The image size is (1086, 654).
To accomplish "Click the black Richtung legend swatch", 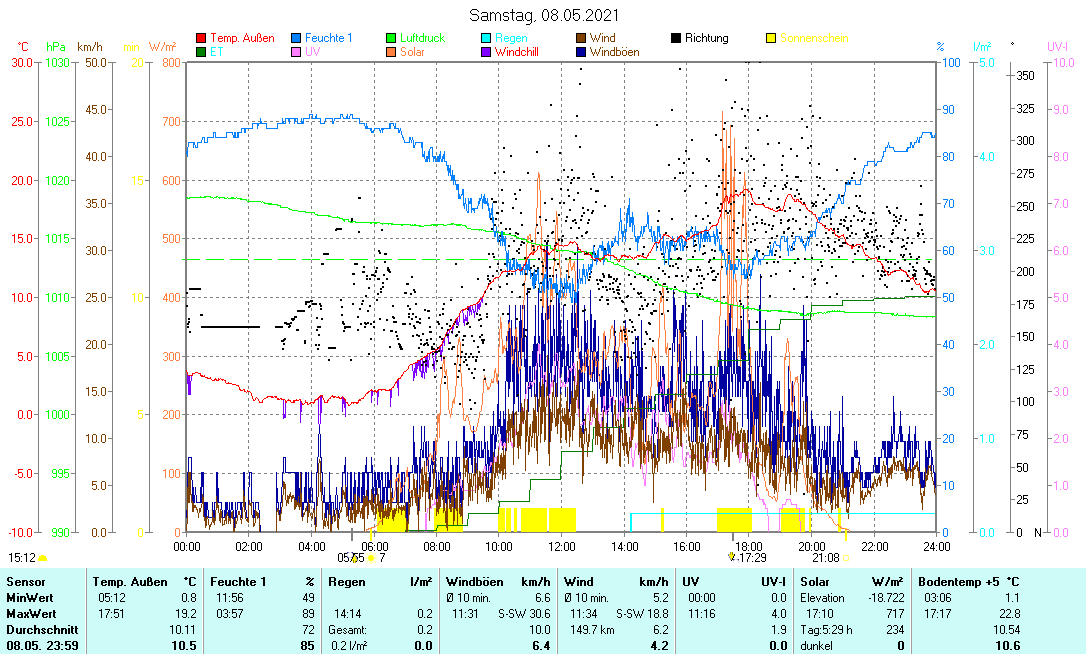I will point(676,39).
